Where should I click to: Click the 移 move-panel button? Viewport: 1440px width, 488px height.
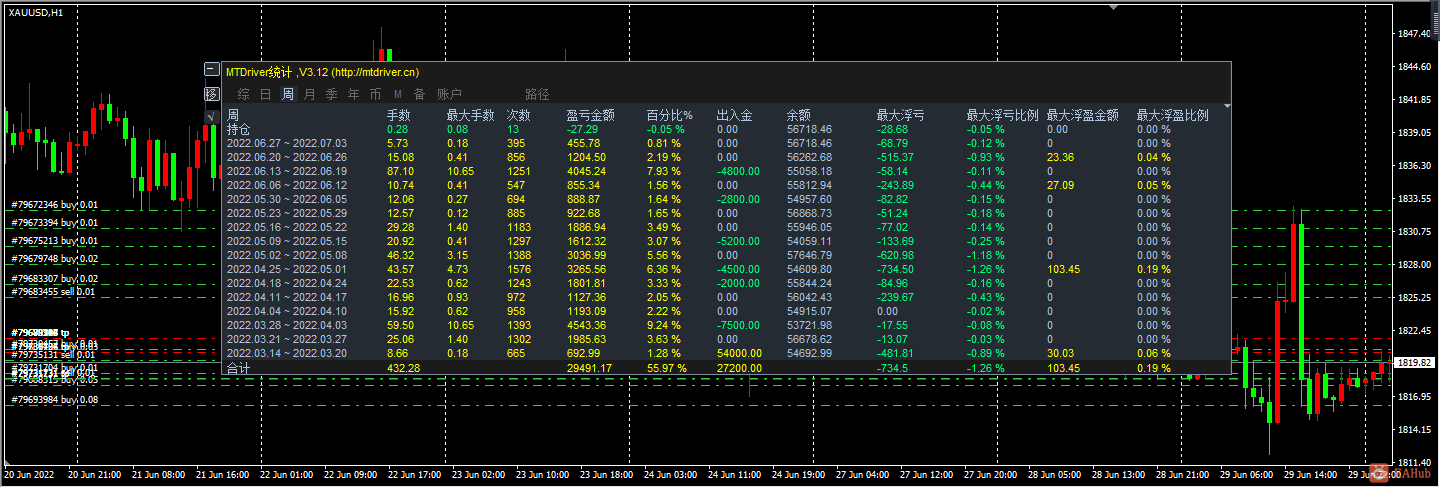[x=211, y=94]
